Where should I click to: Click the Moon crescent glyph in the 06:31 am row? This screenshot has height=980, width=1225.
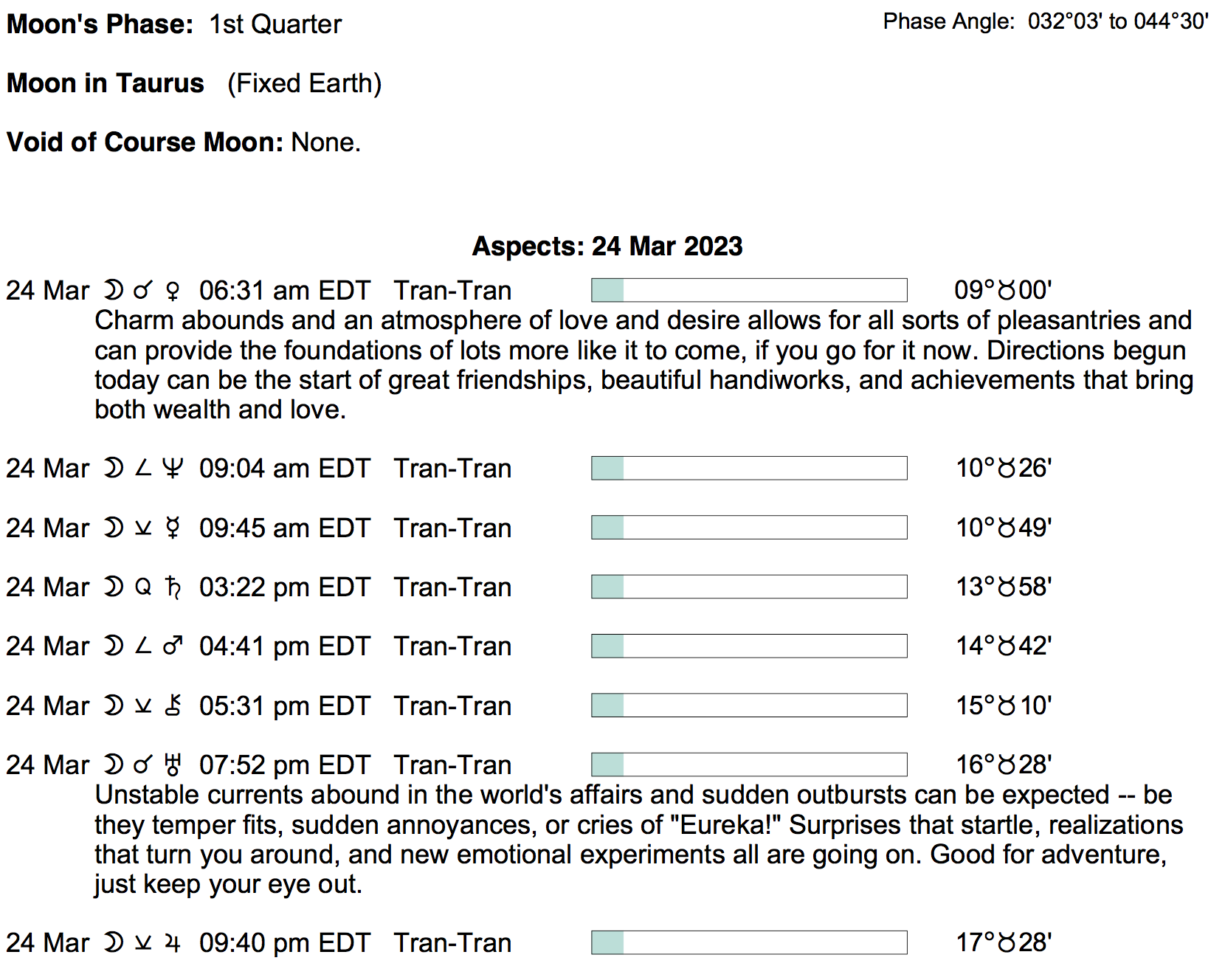113,291
